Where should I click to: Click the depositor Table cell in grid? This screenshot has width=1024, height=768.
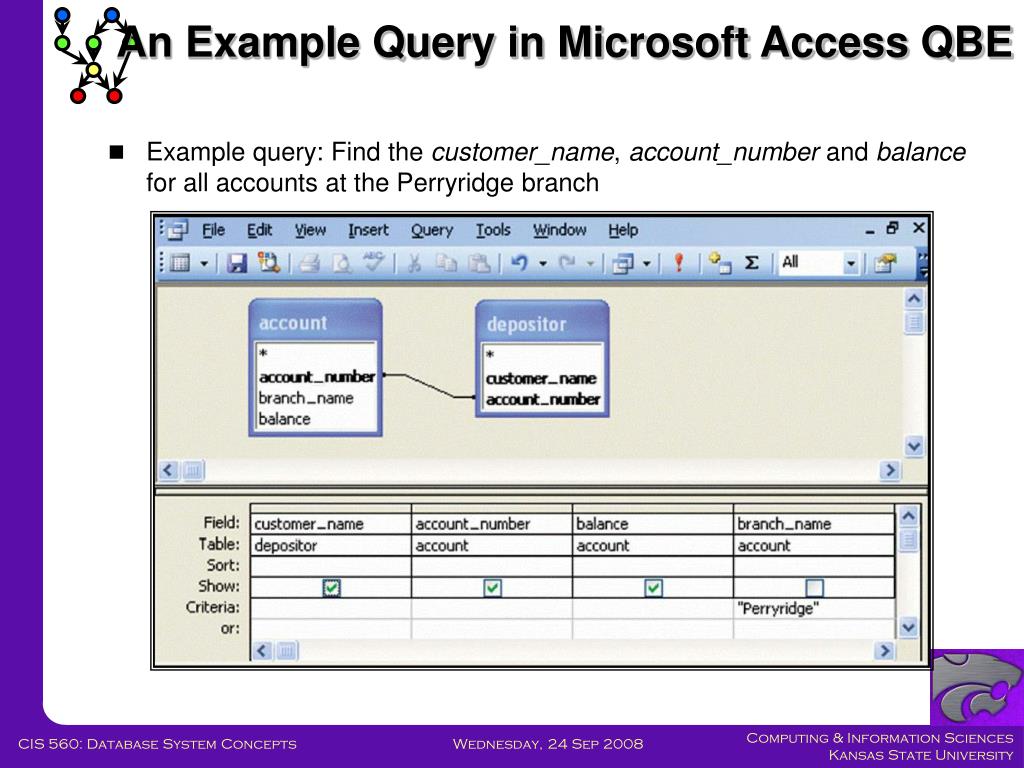[x=330, y=546]
